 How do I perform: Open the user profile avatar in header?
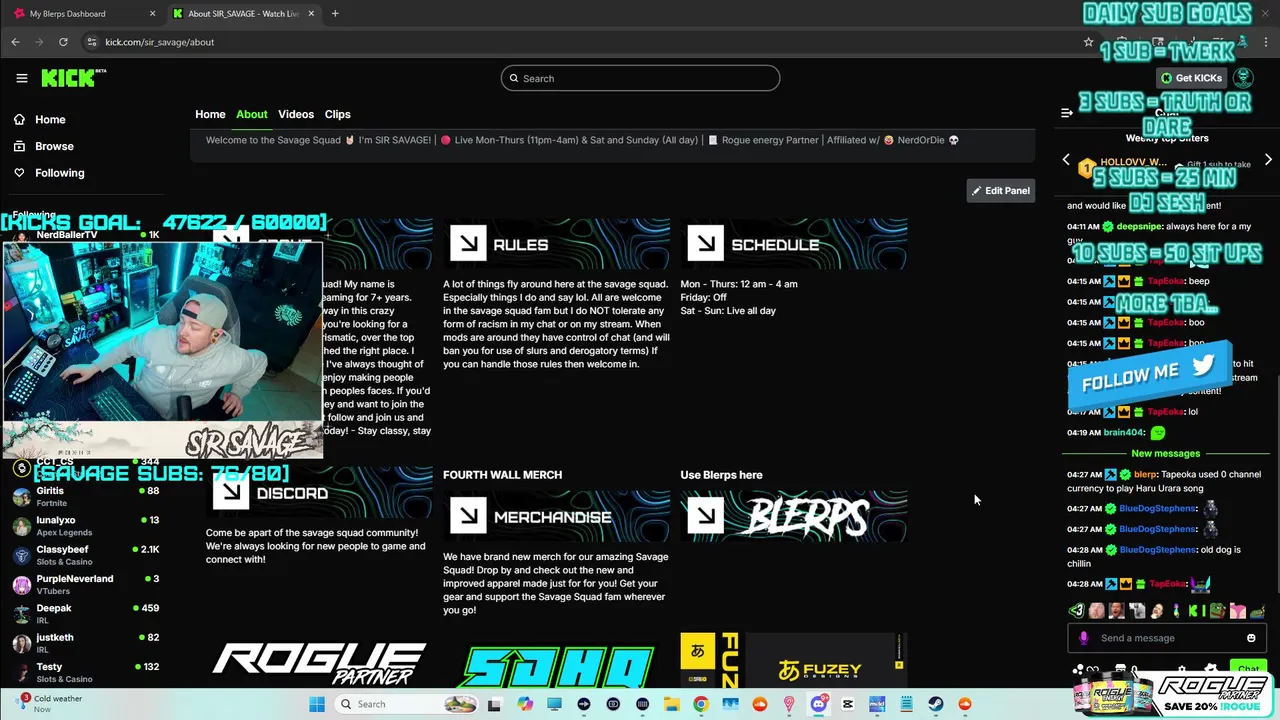tap(1243, 78)
